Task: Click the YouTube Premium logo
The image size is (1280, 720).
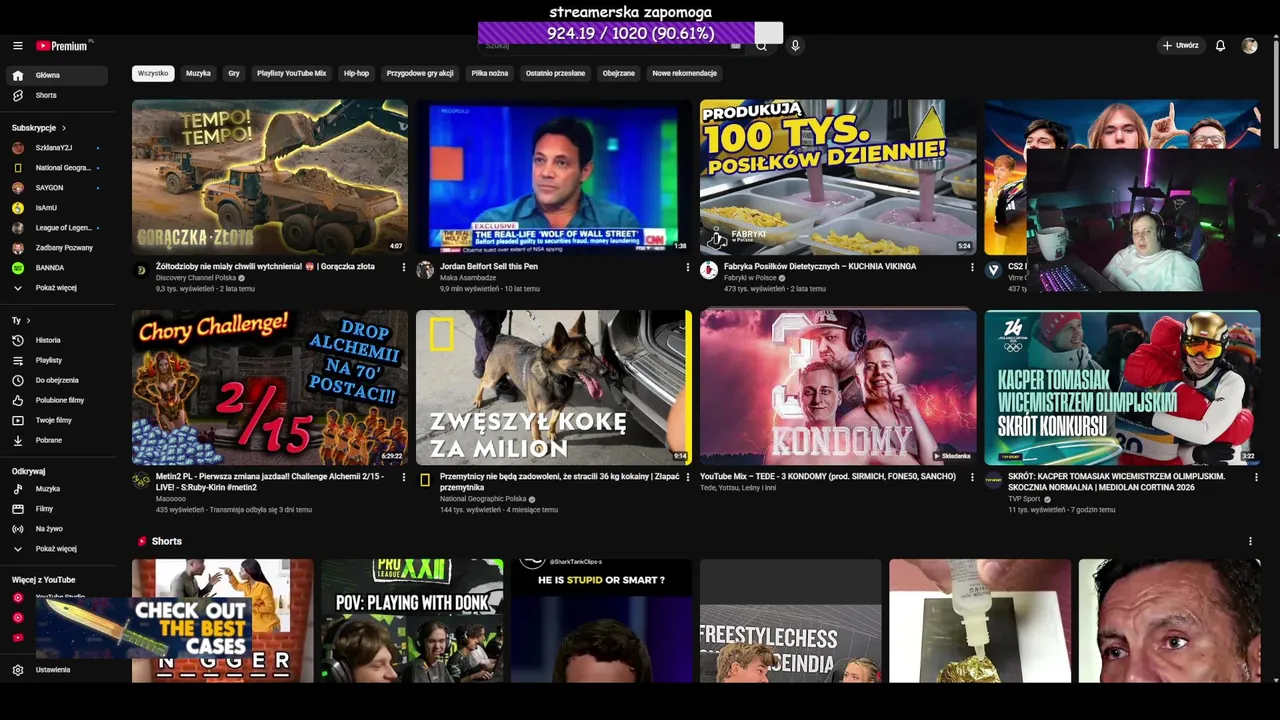Action: click(x=64, y=46)
